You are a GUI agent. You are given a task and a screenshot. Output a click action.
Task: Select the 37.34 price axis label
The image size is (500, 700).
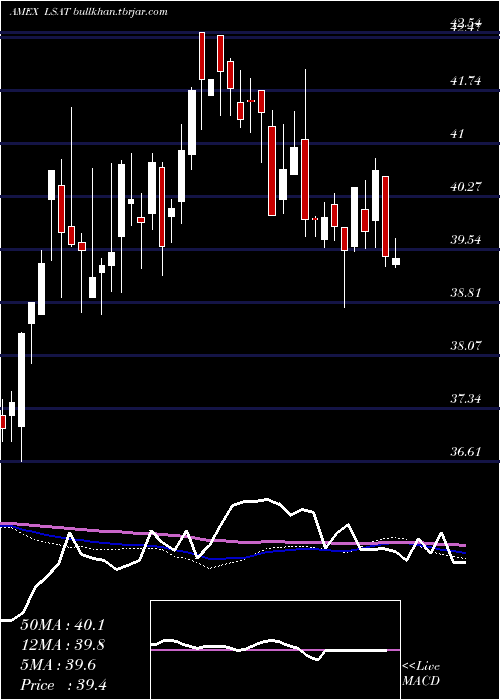tap(465, 398)
